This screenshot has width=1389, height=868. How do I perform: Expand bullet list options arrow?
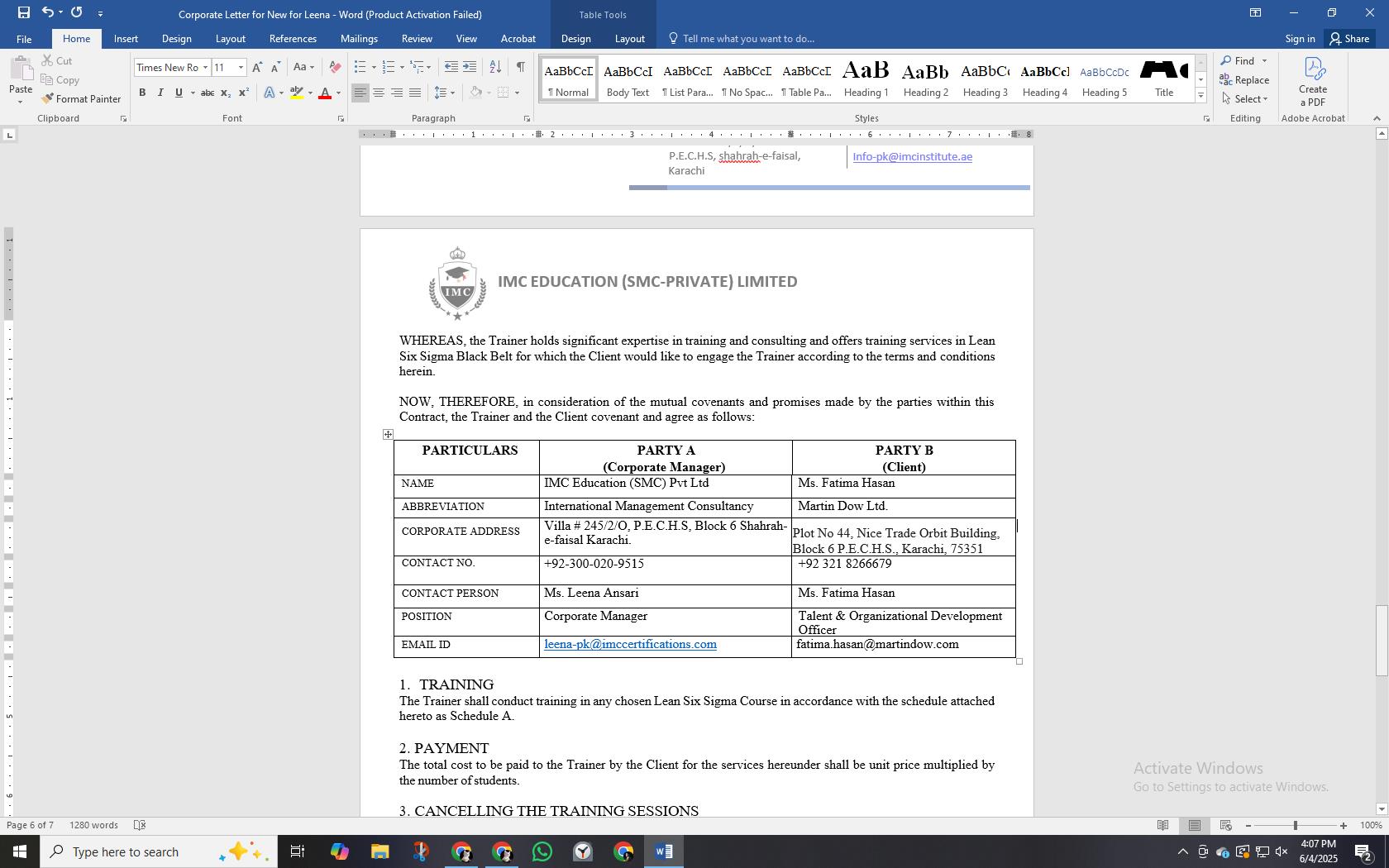374,68
